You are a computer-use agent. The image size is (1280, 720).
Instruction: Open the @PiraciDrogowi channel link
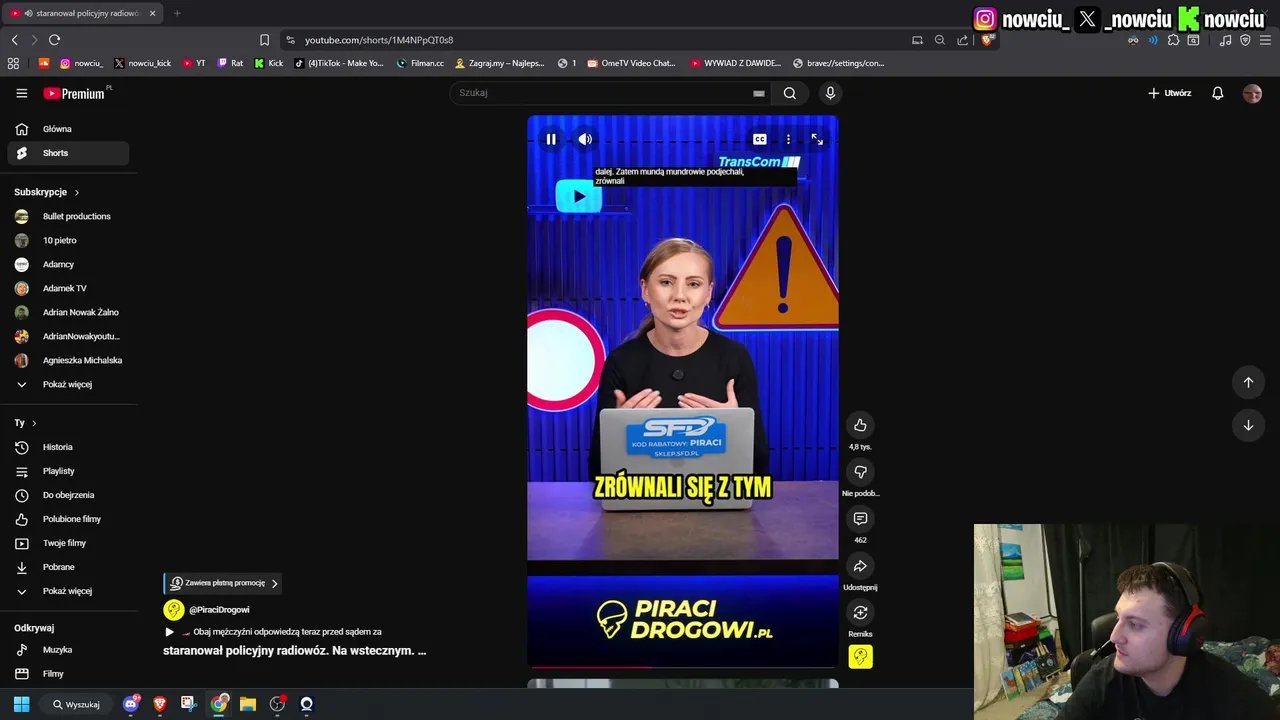(219, 610)
